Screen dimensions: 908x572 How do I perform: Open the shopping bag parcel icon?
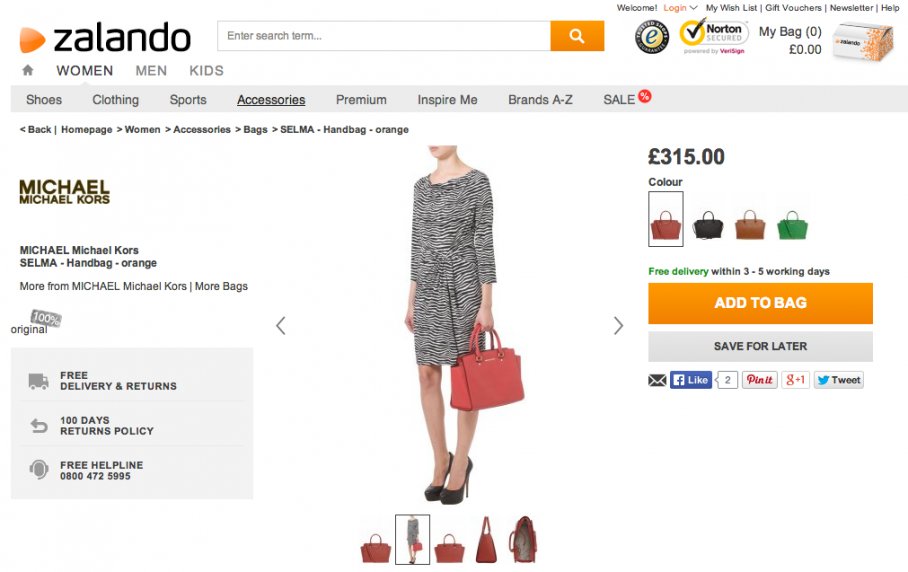point(862,41)
